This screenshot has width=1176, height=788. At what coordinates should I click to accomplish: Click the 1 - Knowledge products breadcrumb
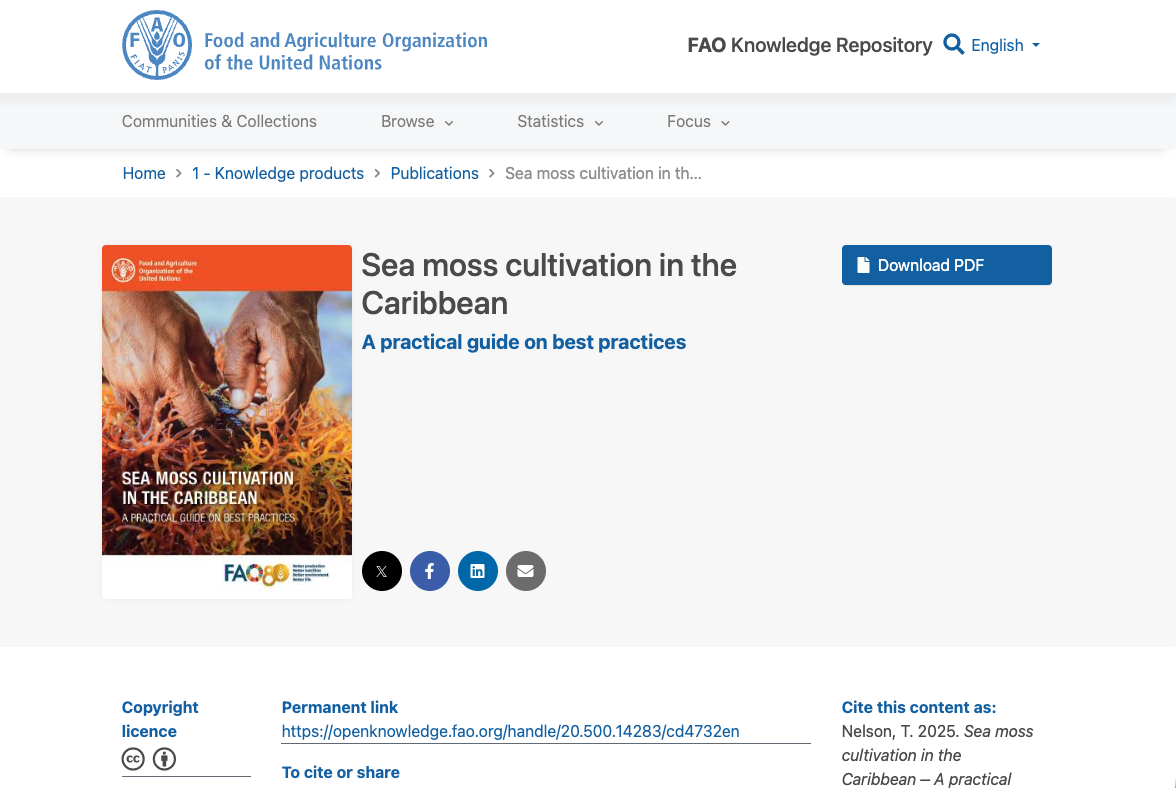[x=277, y=173]
